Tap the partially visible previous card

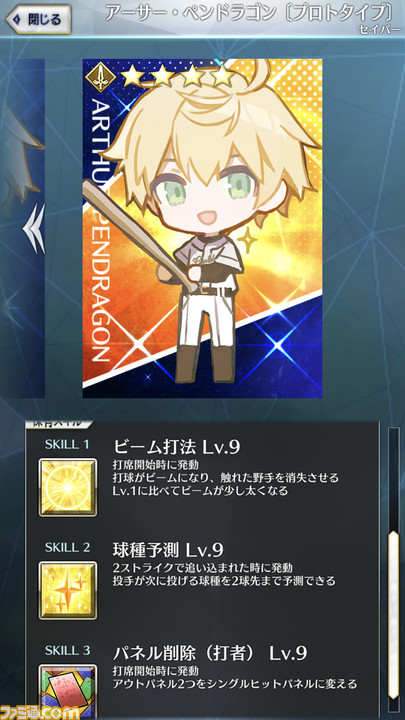pos(22,228)
